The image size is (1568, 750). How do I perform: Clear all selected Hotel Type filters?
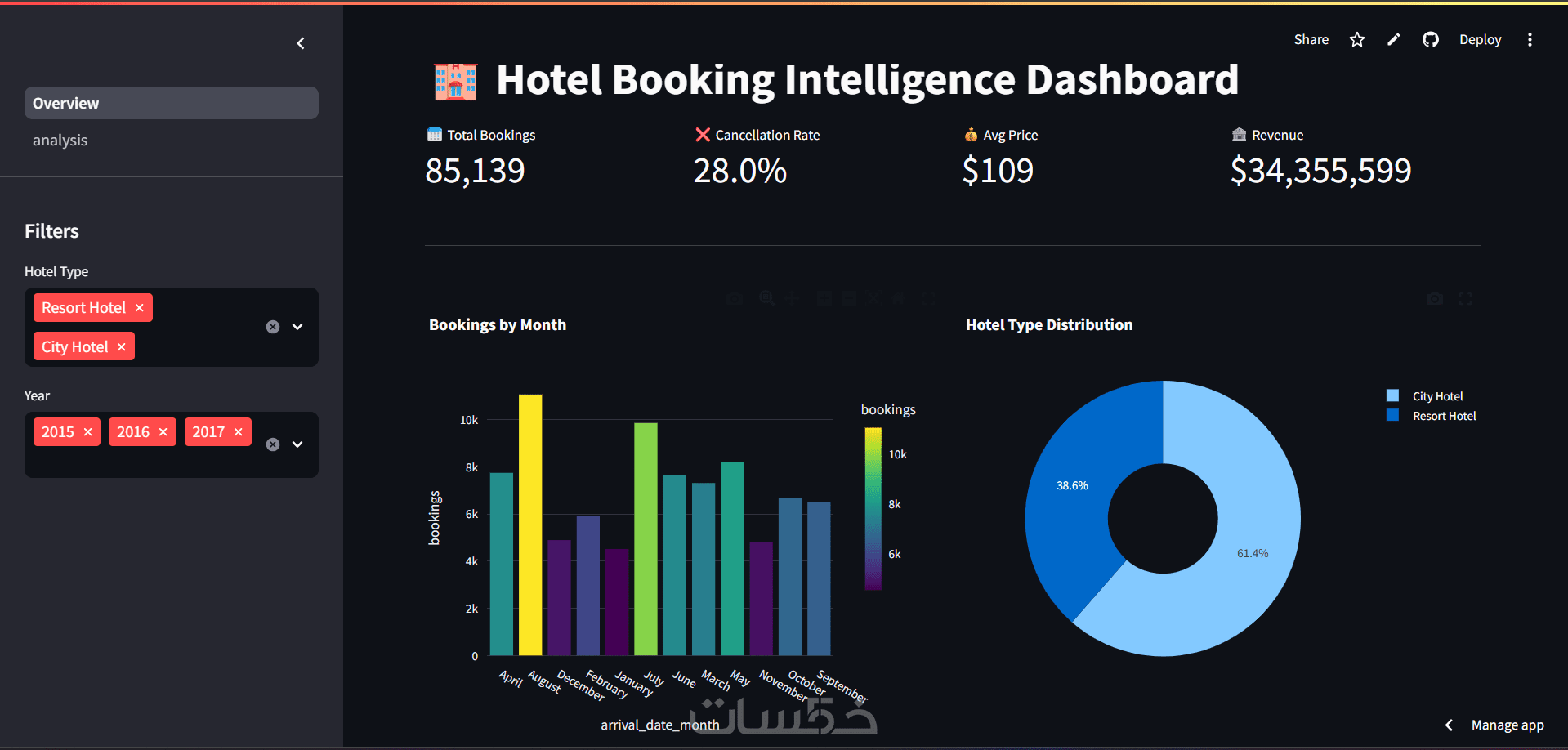(x=273, y=327)
